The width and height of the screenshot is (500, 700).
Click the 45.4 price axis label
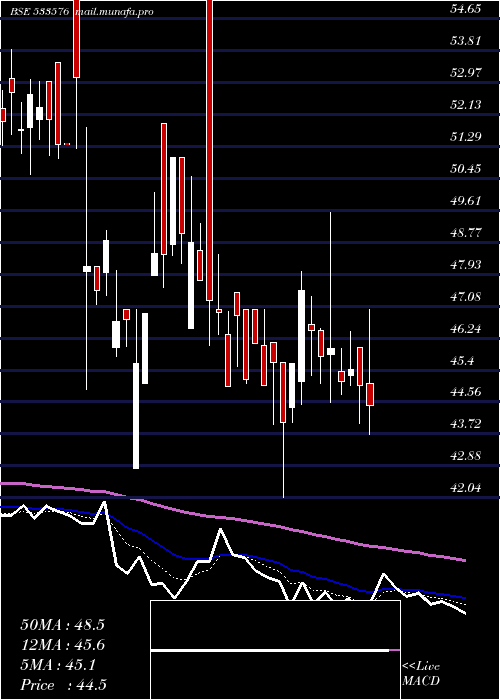[462, 361]
